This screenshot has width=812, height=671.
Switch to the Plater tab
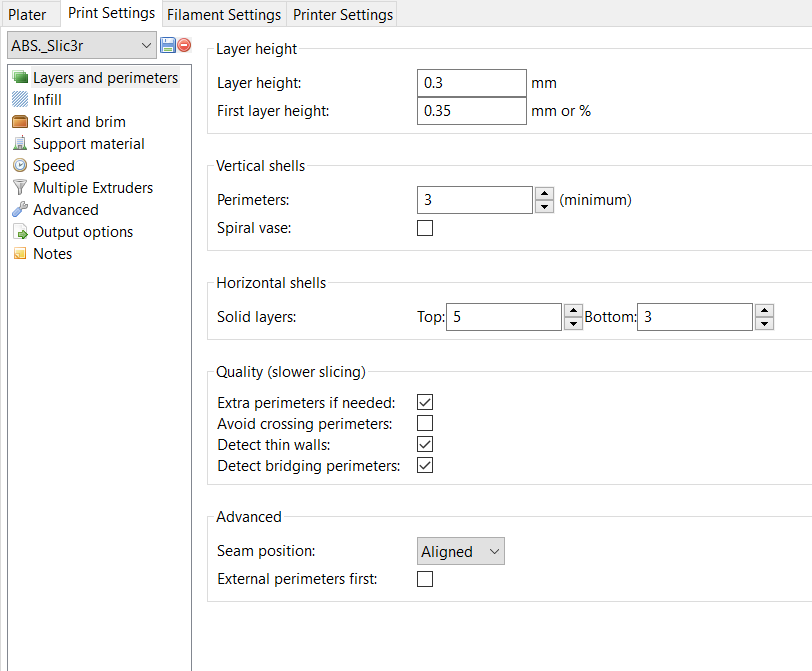pos(27,15)
